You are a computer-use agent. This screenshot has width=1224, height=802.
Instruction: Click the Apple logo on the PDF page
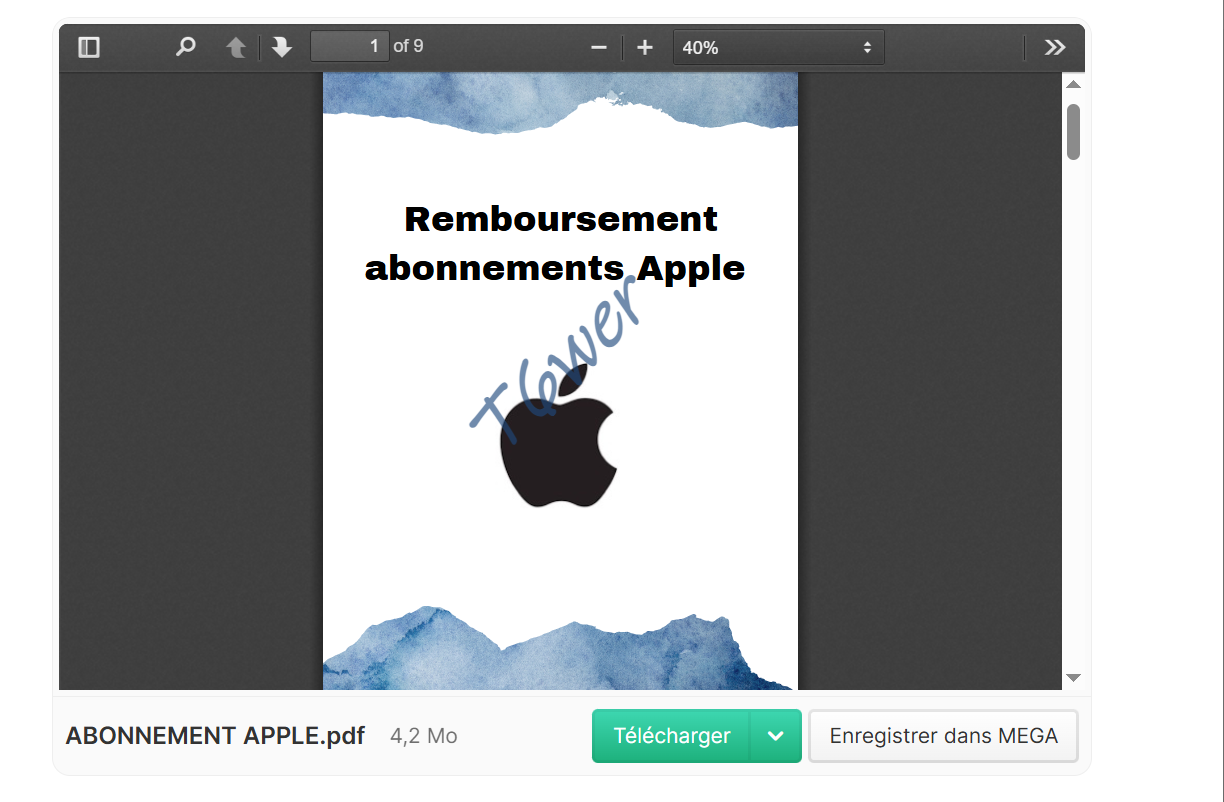[557, 437]
